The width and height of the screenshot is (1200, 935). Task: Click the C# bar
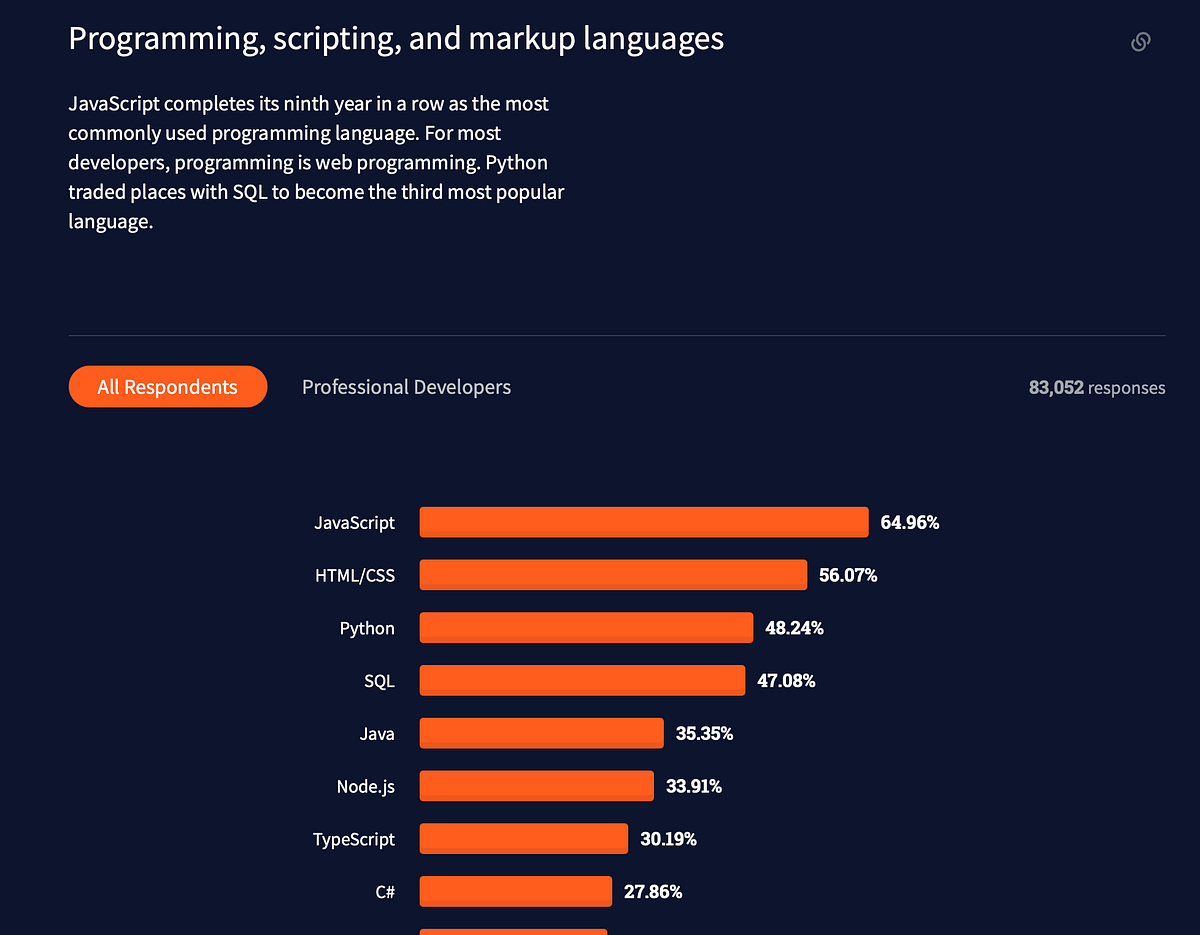pyautogui.click(x=515, y=891)
